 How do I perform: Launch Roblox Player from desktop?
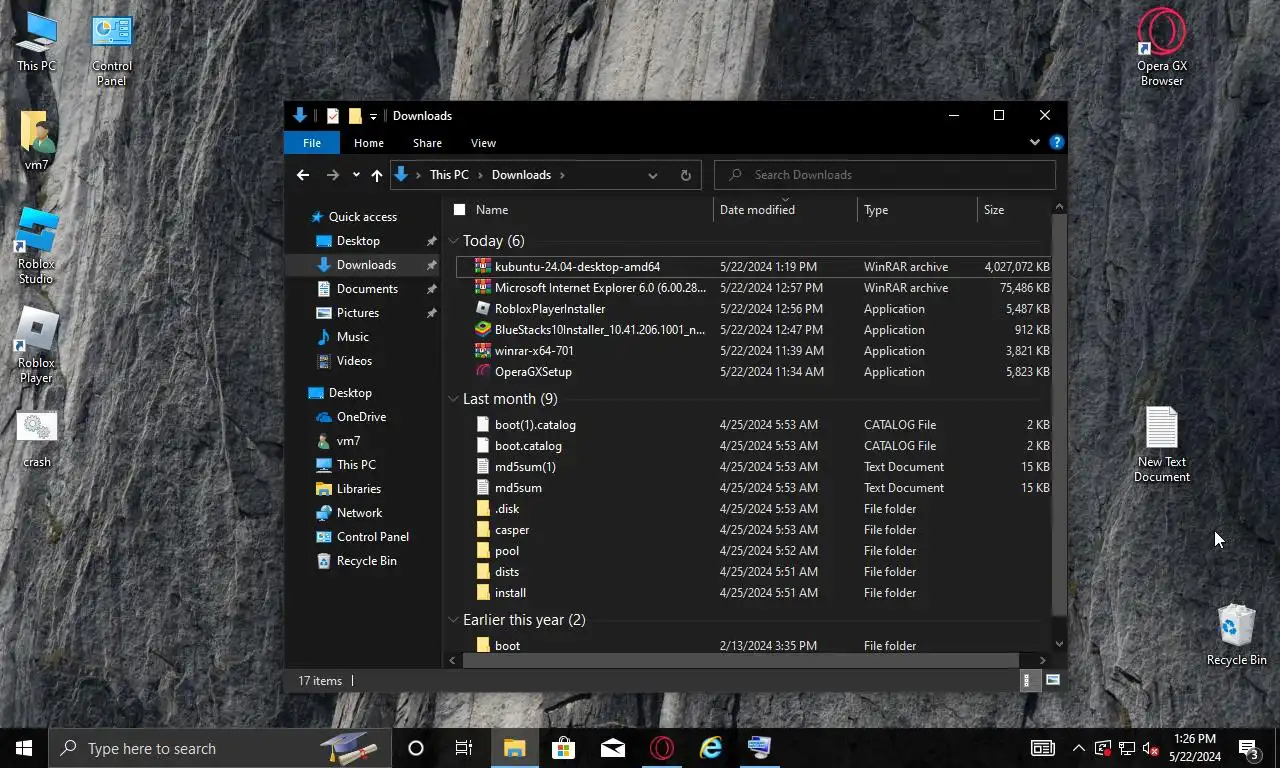[x=36, y=345]
